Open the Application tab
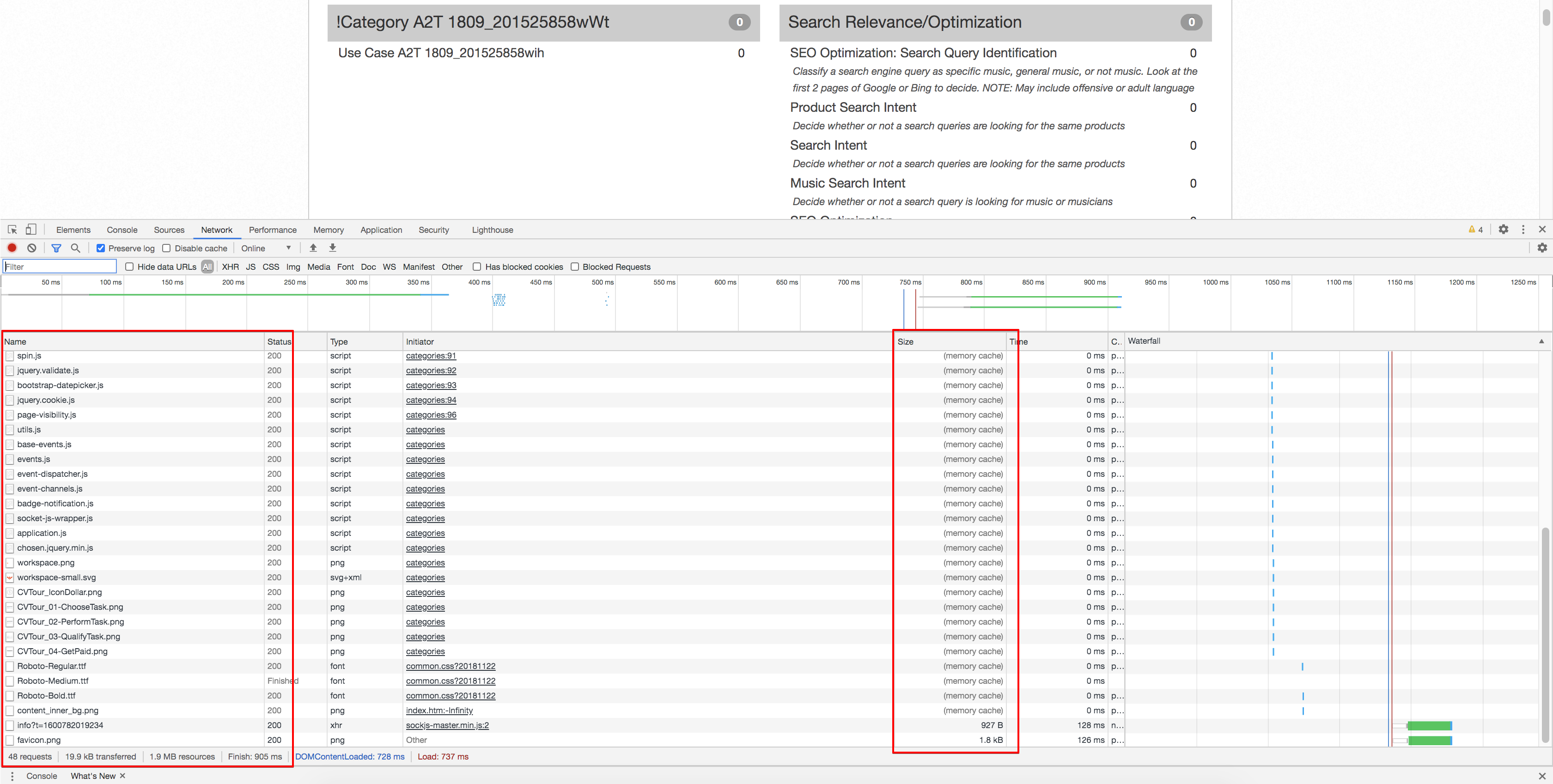 (x=381, y=230)
